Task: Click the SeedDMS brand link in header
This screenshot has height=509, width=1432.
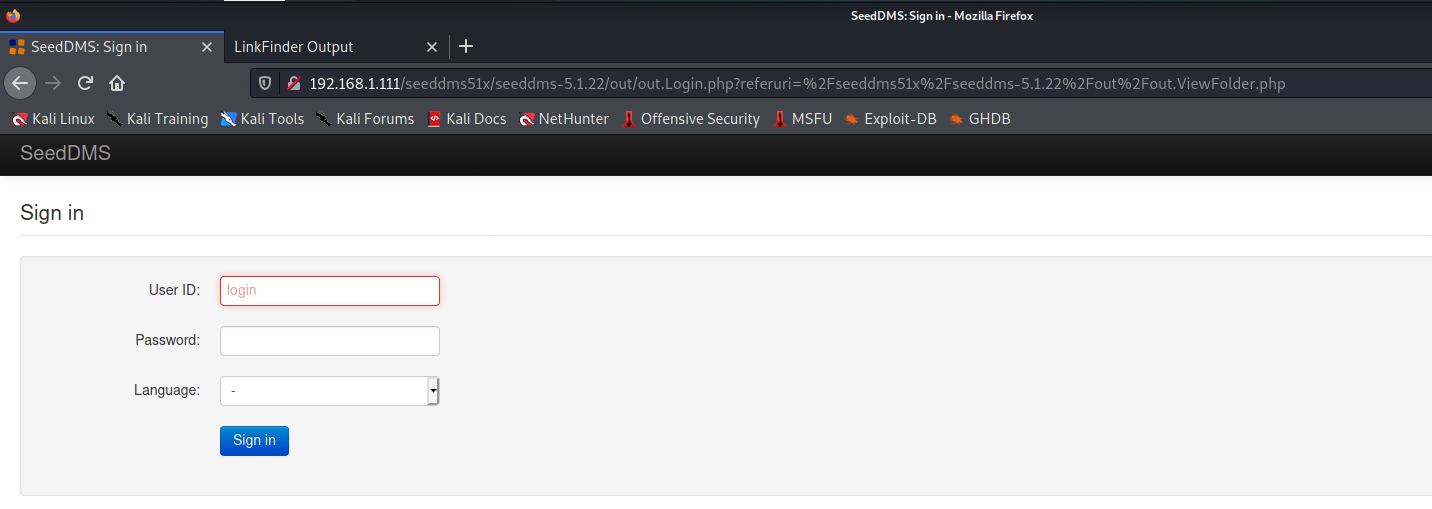Action: 65,154
